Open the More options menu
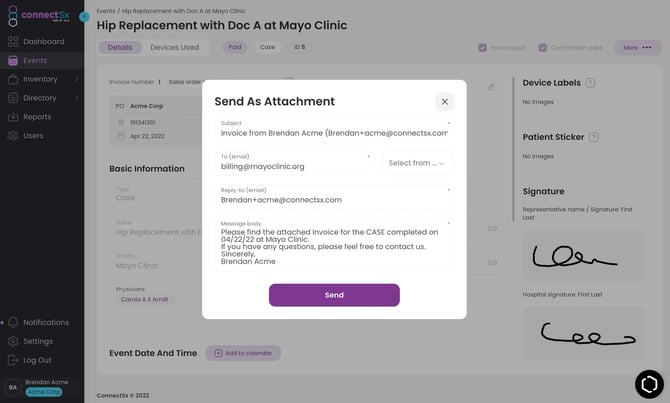The width and height of the screenshot is (670, 403). pyautogui.click(x=637, y=47)
